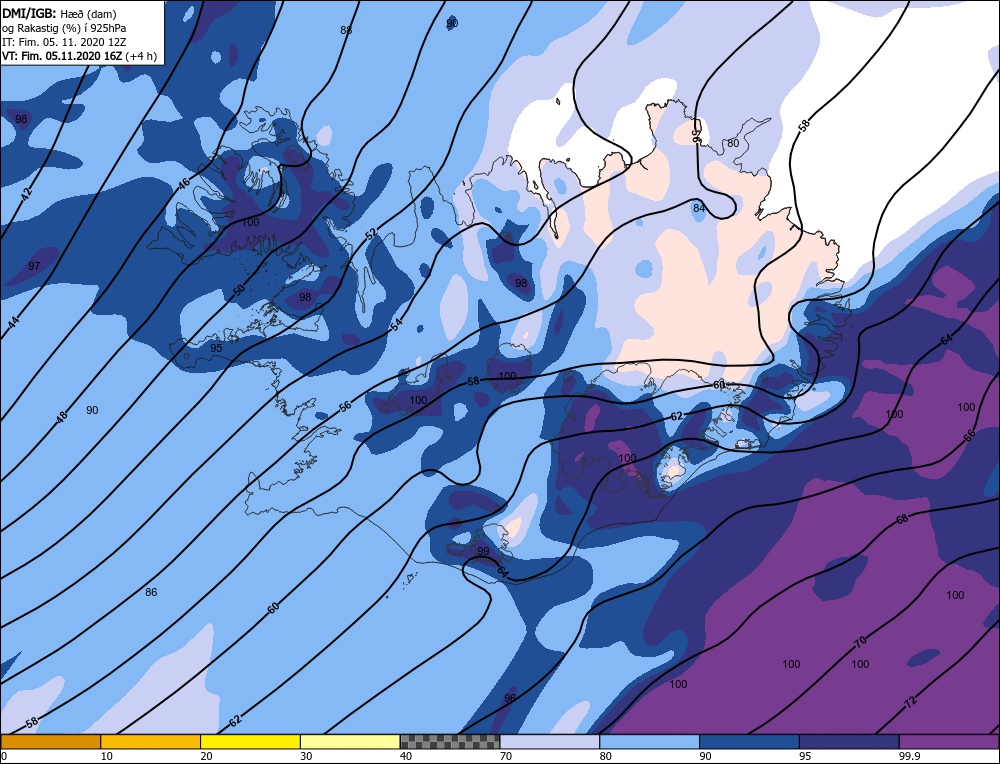
Task: Click the contour label '42'
Action: pyautogui.click(x=26, y=195)
